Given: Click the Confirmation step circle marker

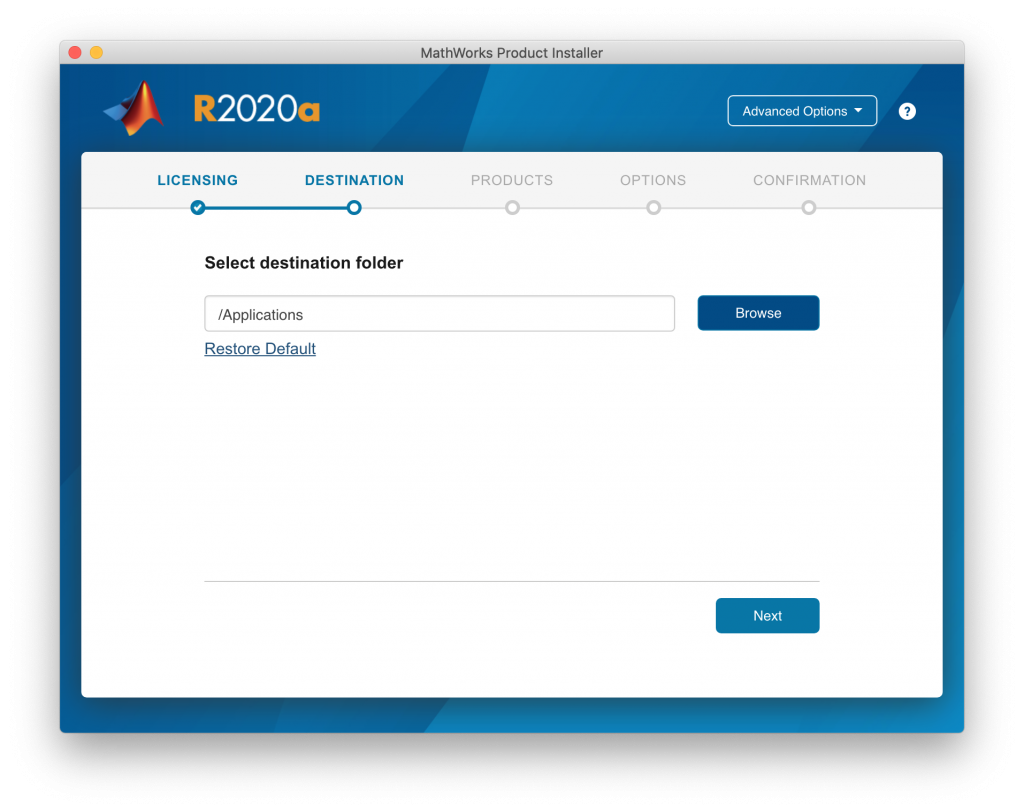Looking at the screenshot, I should tap(808, 208).
